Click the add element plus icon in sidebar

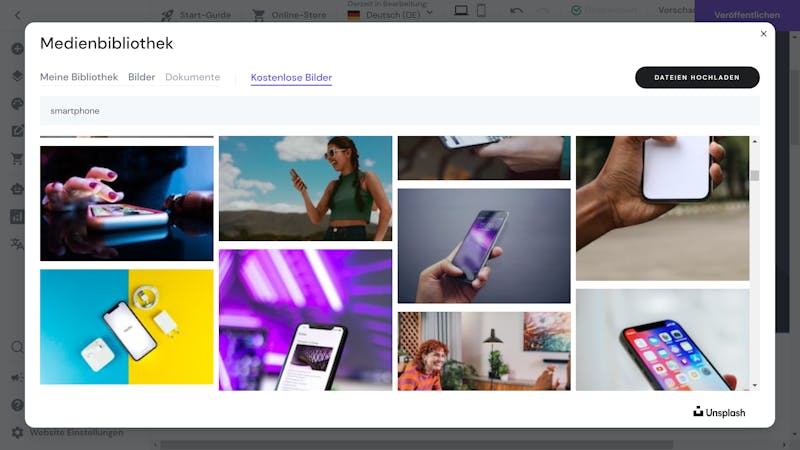(x=17, y=49)
